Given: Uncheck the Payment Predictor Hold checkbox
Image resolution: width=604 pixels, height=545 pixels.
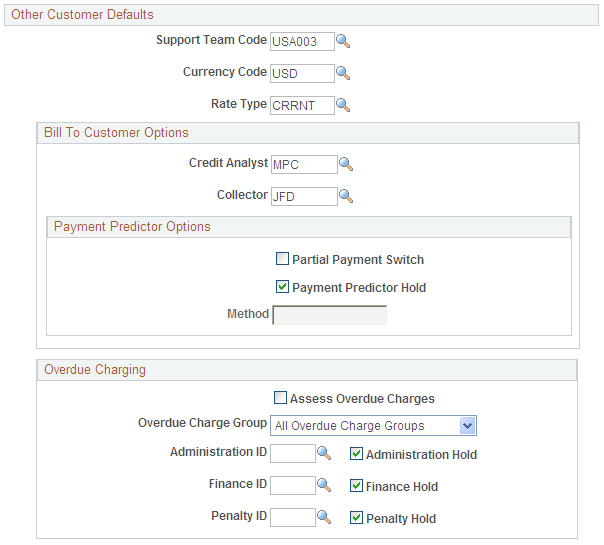Looking at the screenshot, I should click(x=282, y=287).
